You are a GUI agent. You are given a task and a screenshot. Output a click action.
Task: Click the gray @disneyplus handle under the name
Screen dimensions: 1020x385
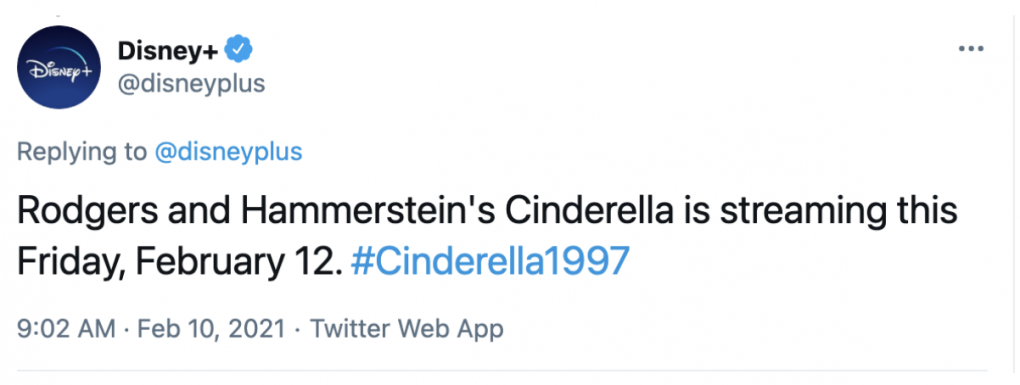191,84
